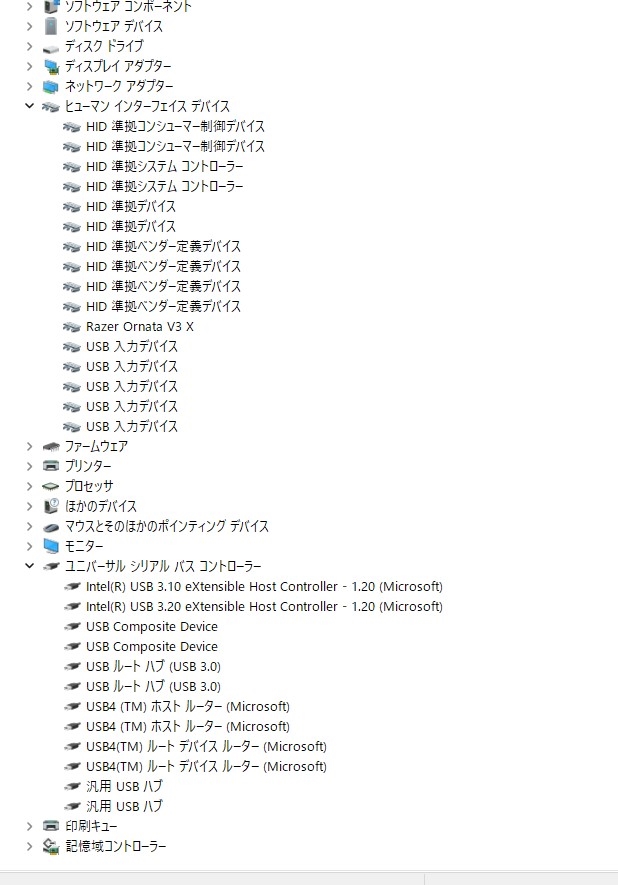
Task: Select the ディスプレイ アダプター card icon
Action: [51, 67]
